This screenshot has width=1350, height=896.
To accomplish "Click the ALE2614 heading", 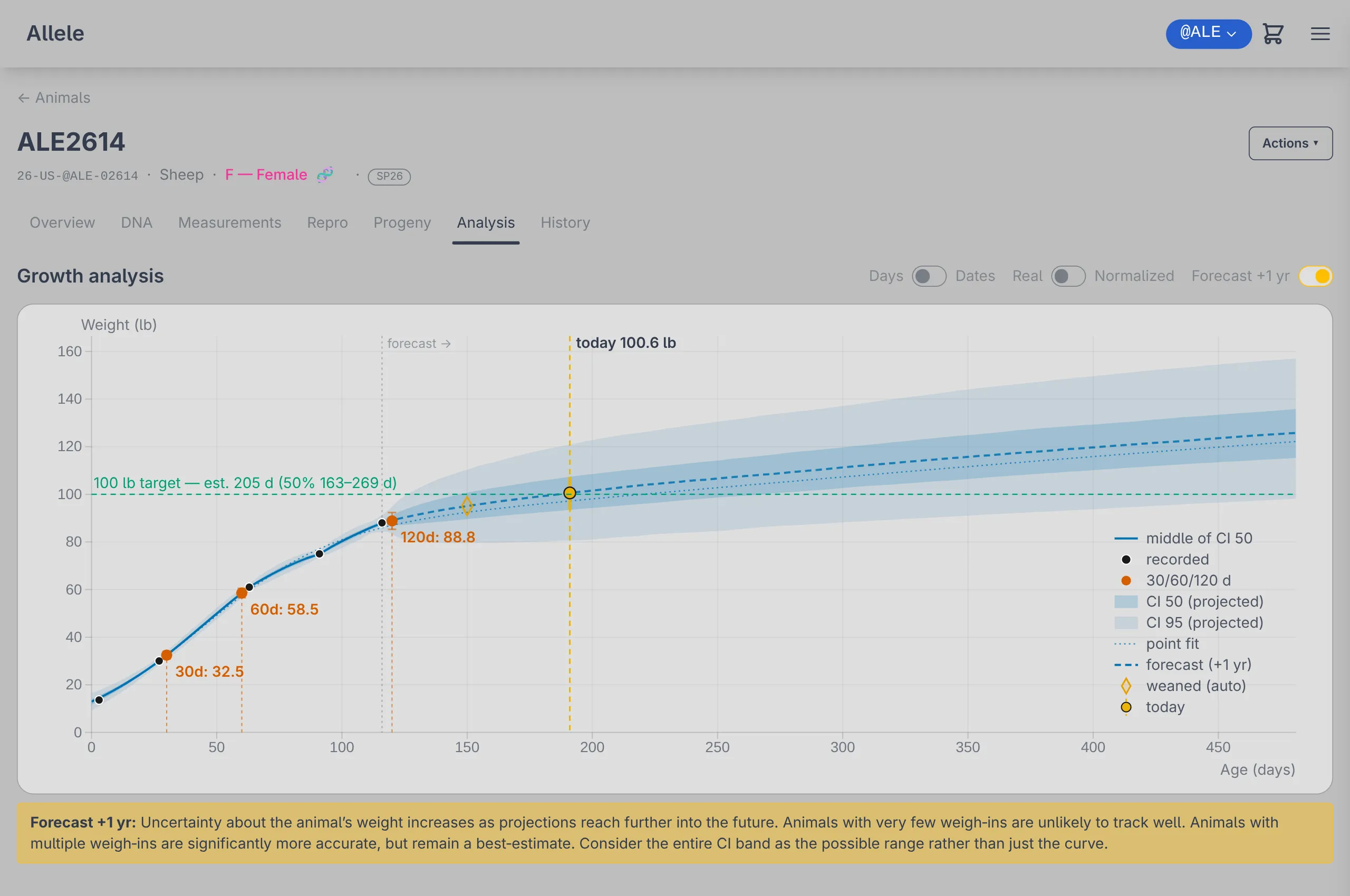I will coord(71,142).
